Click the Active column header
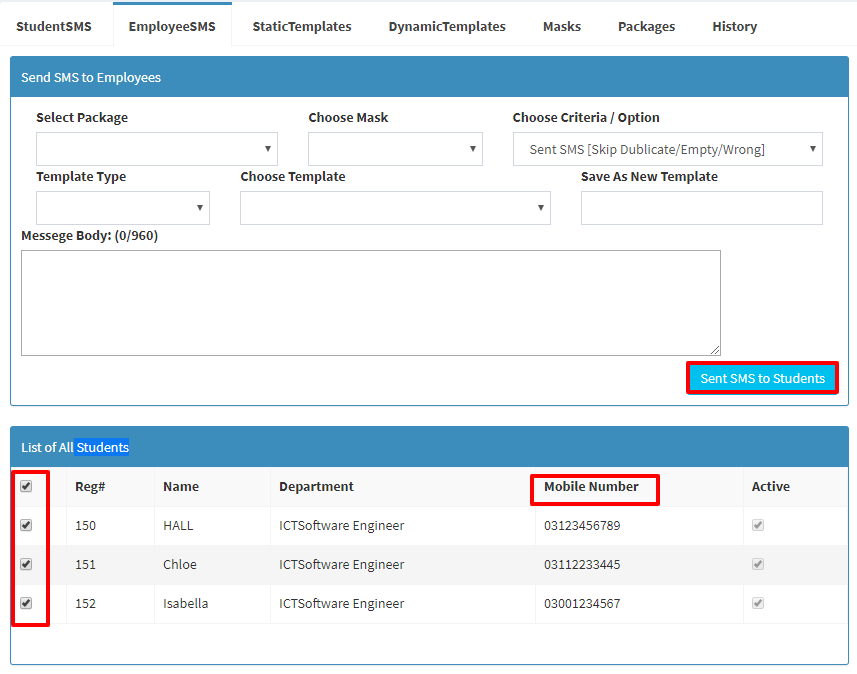Viewport: 857px width, 674px height. pos(771,487)
